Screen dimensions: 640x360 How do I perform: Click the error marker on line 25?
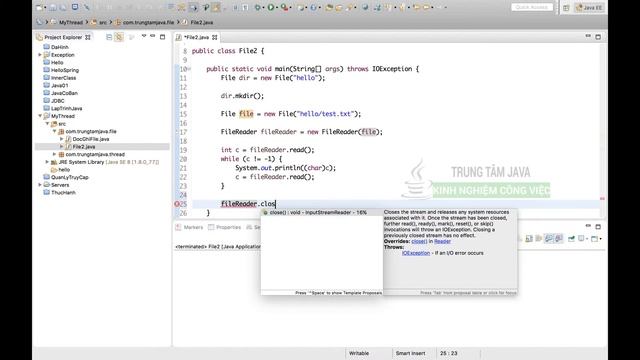tap(177, 204)
